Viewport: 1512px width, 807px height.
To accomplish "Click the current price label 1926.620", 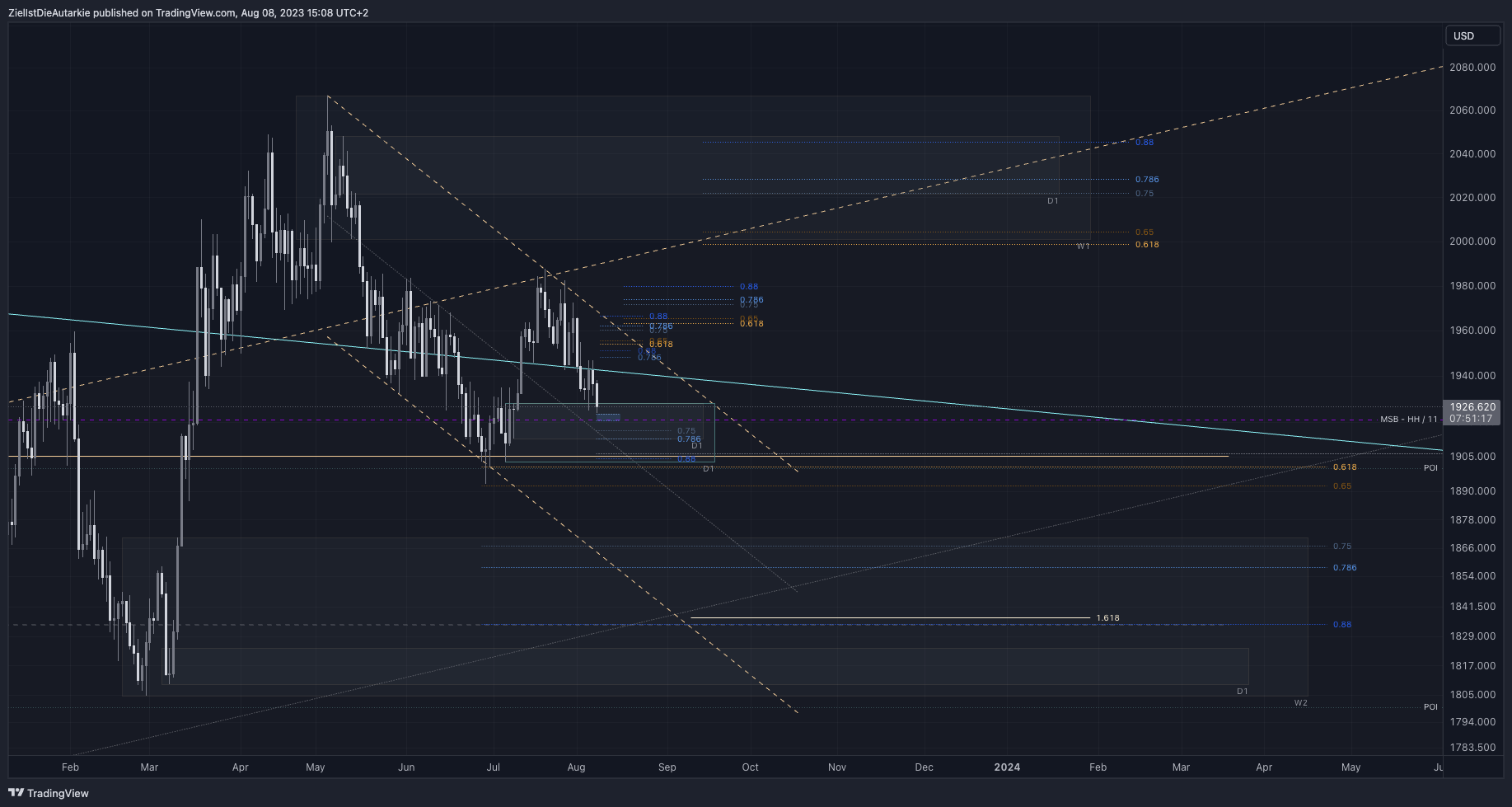I will pyautogui.click(x=1472, y=407).
